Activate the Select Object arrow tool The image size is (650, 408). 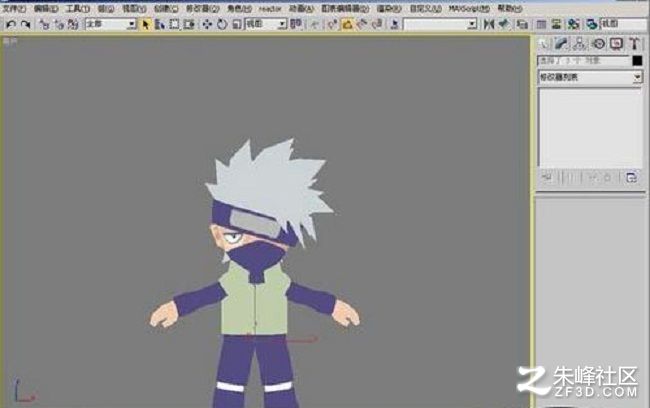145,24
